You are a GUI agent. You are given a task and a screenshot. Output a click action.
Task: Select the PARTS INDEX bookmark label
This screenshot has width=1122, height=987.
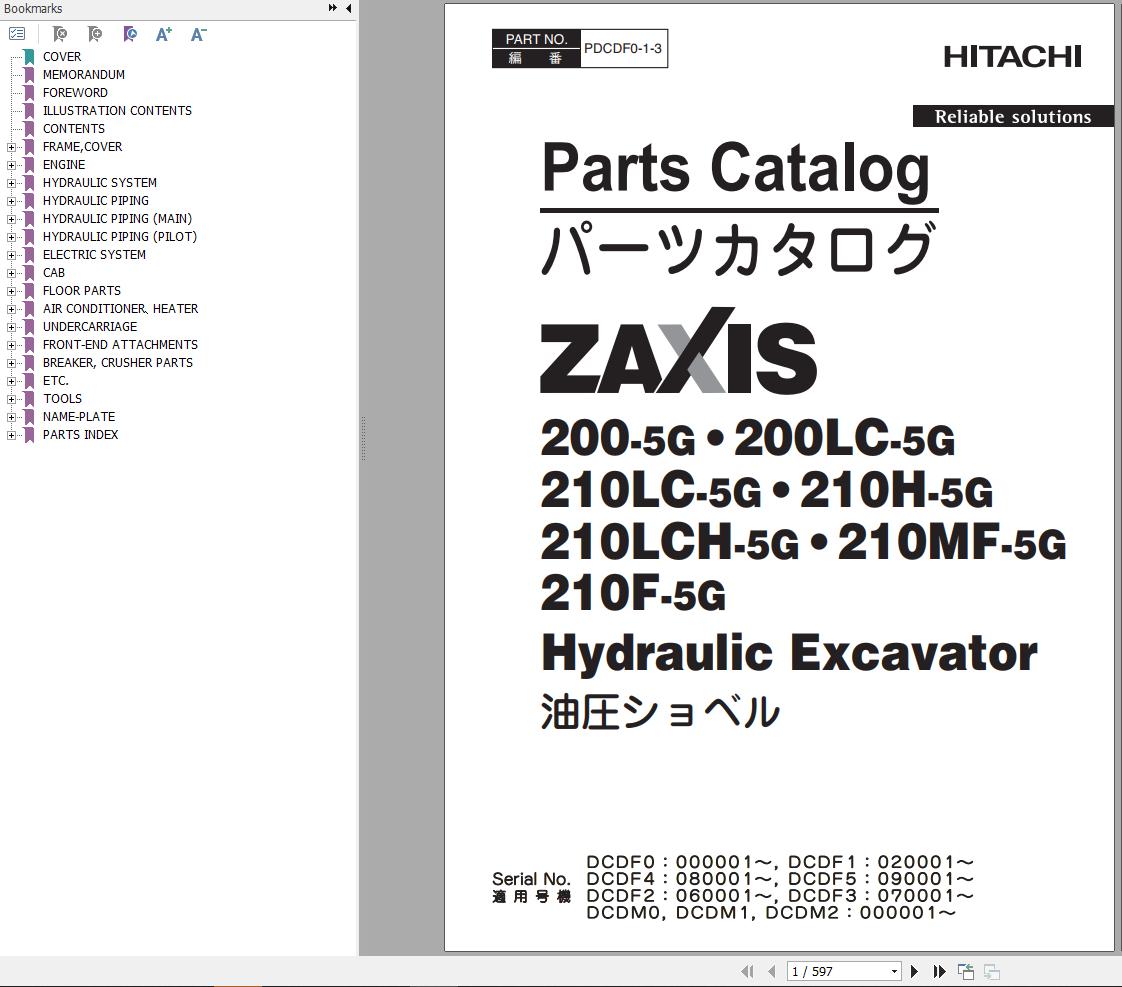[x=80, y=435]
